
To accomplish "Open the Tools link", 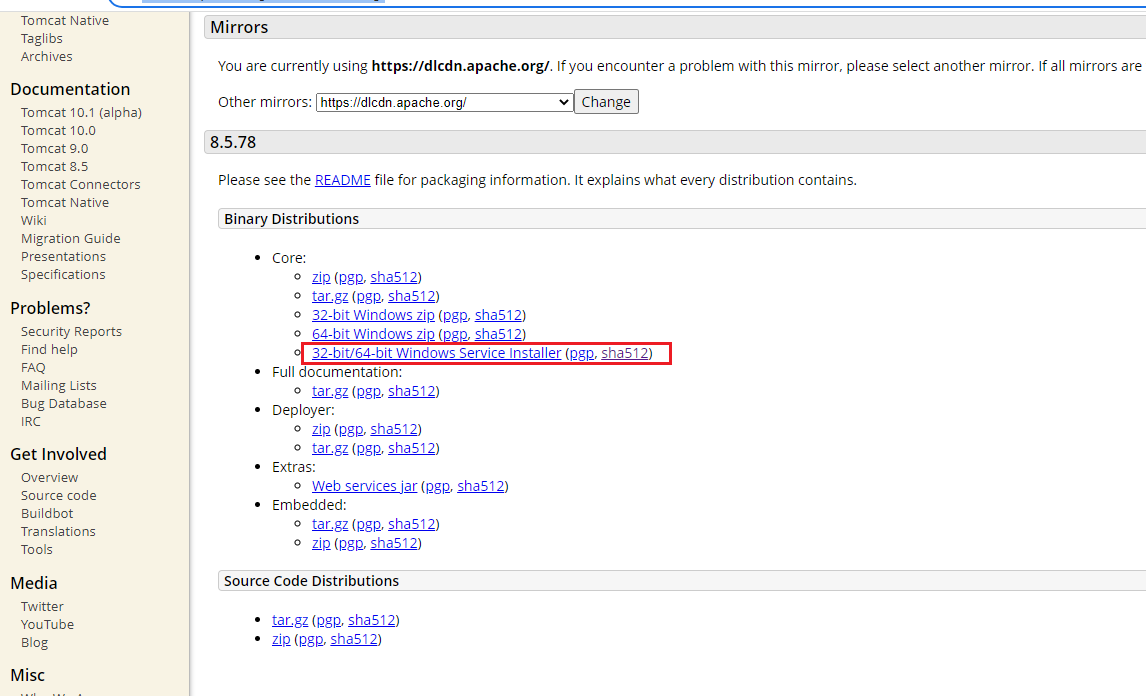I will 37,550.
